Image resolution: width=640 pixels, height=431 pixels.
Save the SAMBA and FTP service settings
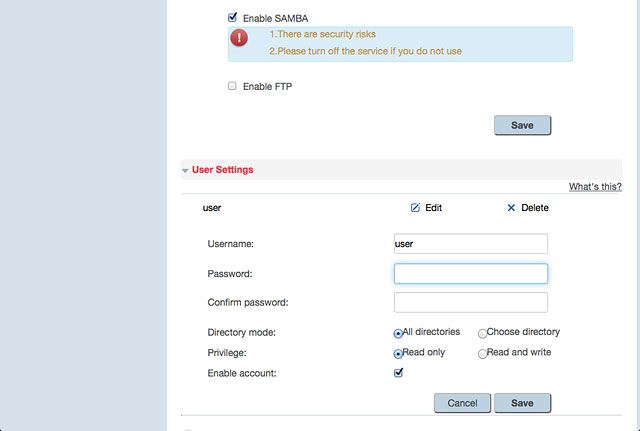[x=522, y=125]
